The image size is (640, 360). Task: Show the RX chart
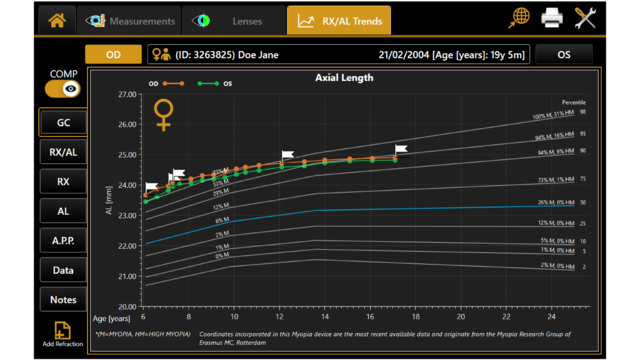click(63, 182)
